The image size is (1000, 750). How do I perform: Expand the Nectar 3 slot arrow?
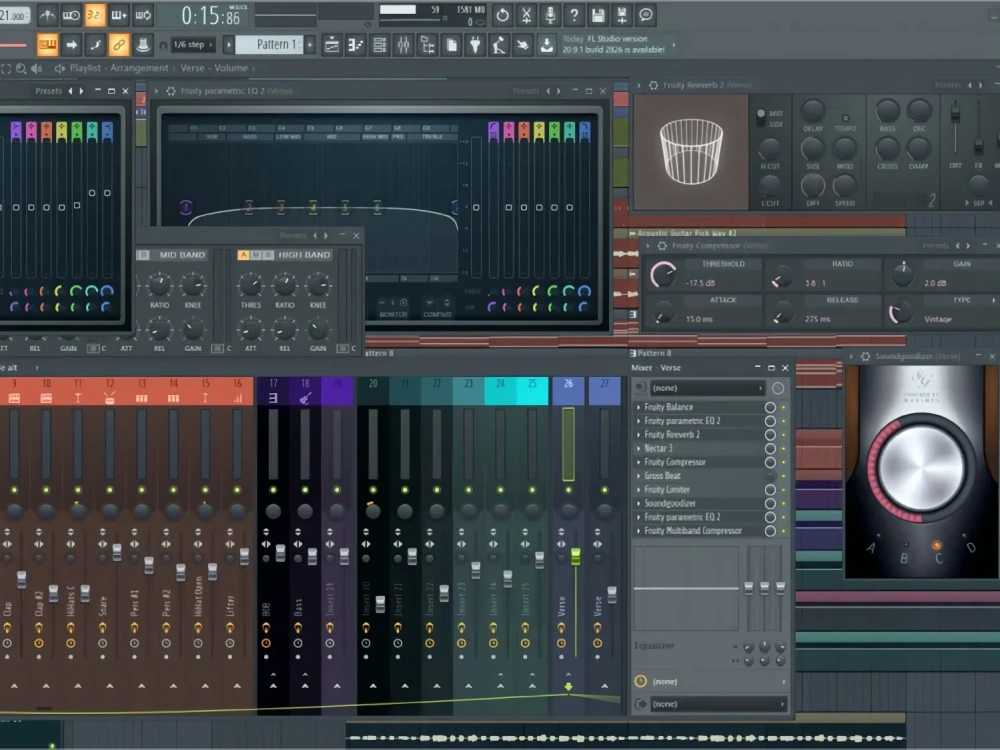coord(638,448)
